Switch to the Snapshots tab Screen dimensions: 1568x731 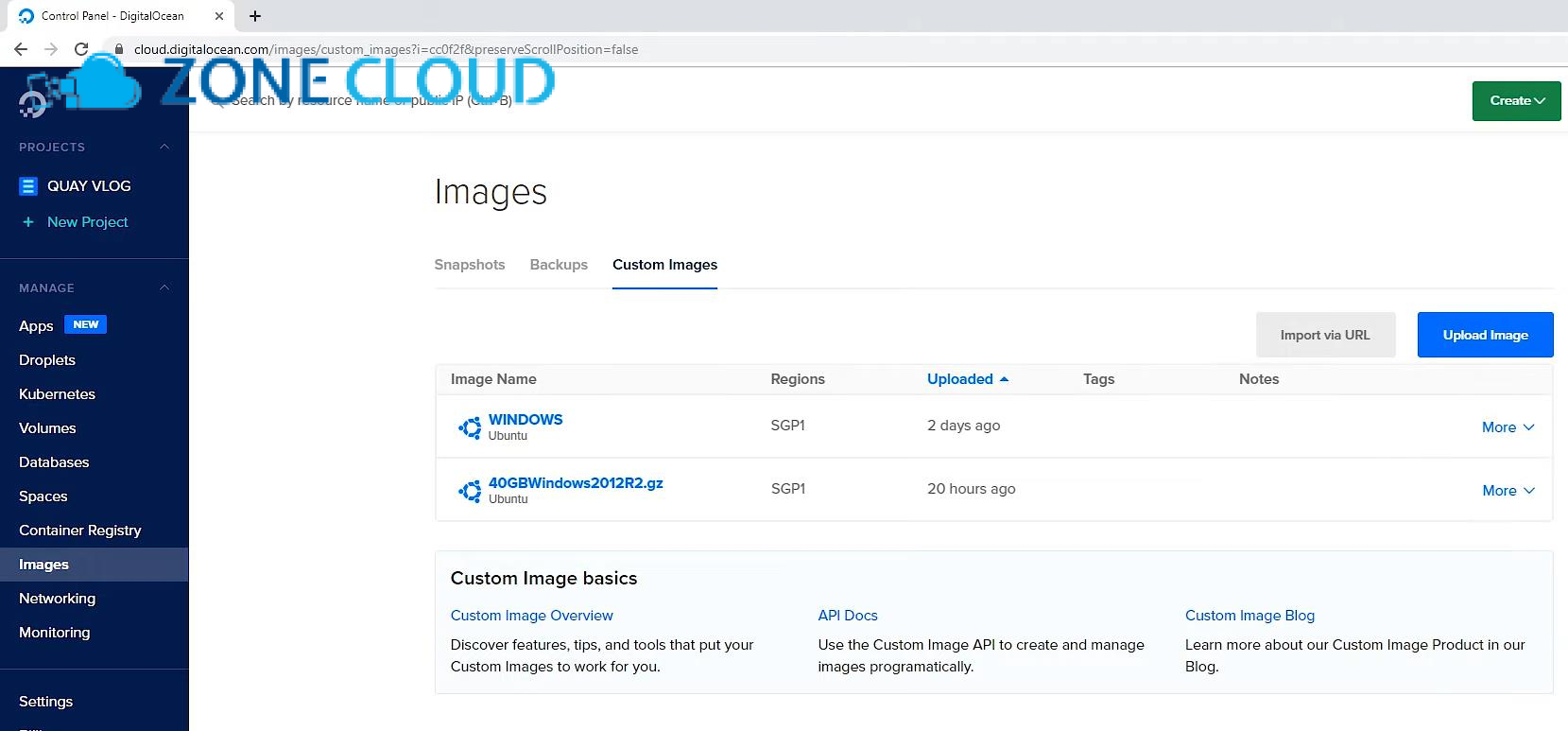point(469,265)
